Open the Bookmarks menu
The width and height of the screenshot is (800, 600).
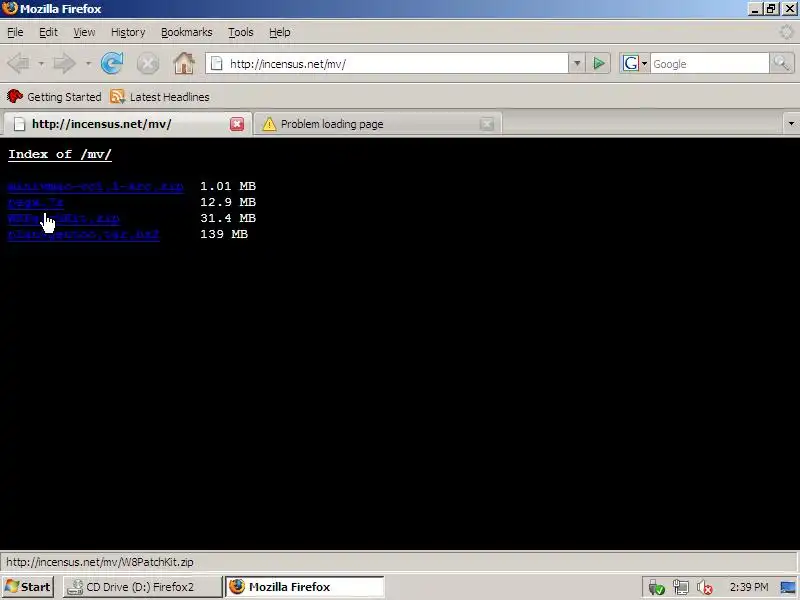(x=187, y=32)
